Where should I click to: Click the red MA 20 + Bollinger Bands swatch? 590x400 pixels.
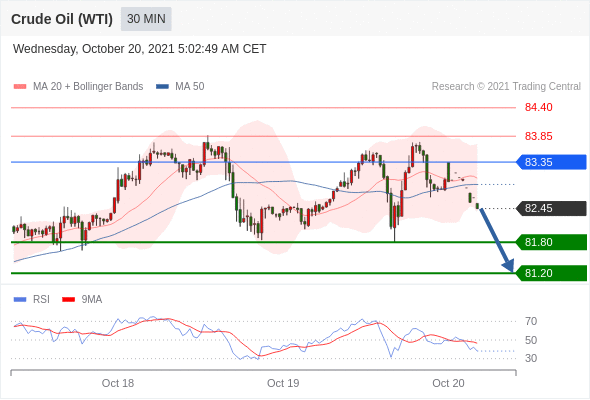[x=20, y=87]
